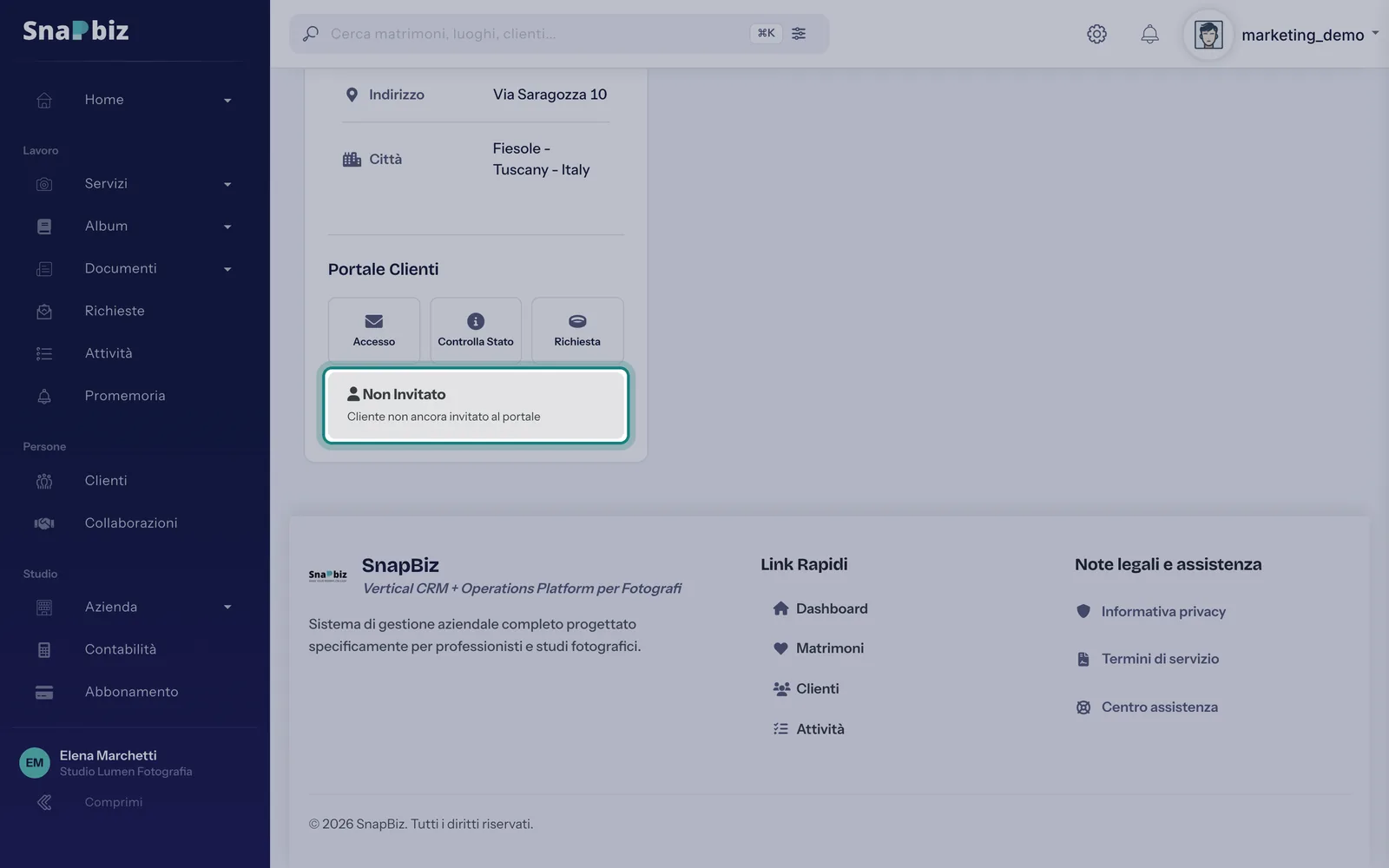Open Informativa privacy link
This screenshot has height=868, width=1389.
1151,611
